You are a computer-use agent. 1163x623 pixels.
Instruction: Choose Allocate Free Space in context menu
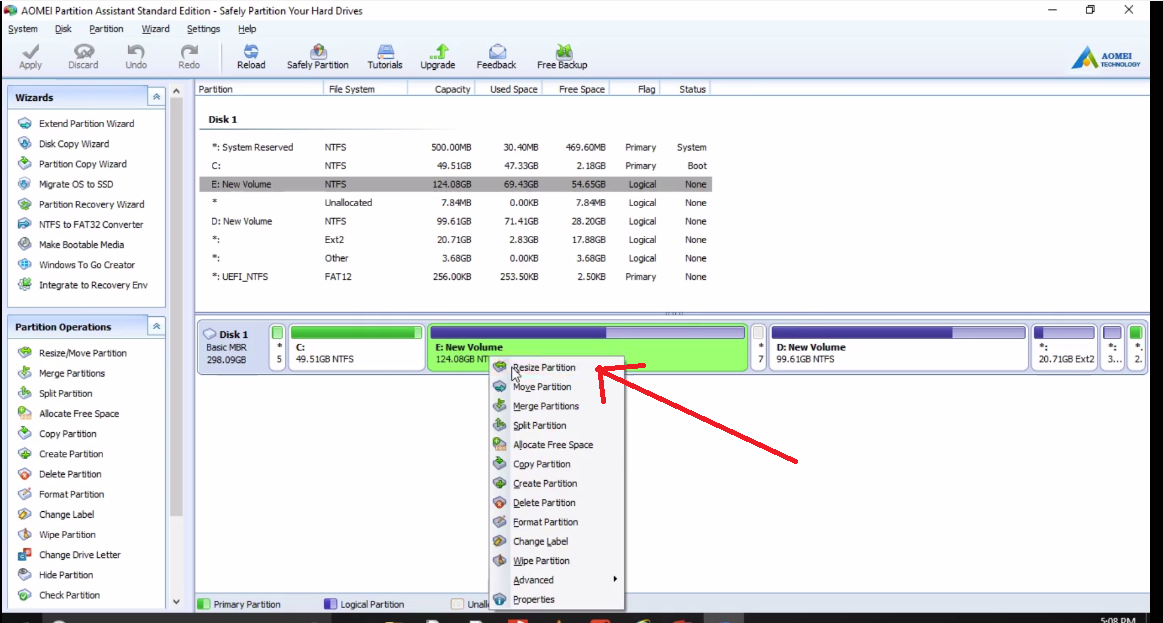click(x=557, y=444)
